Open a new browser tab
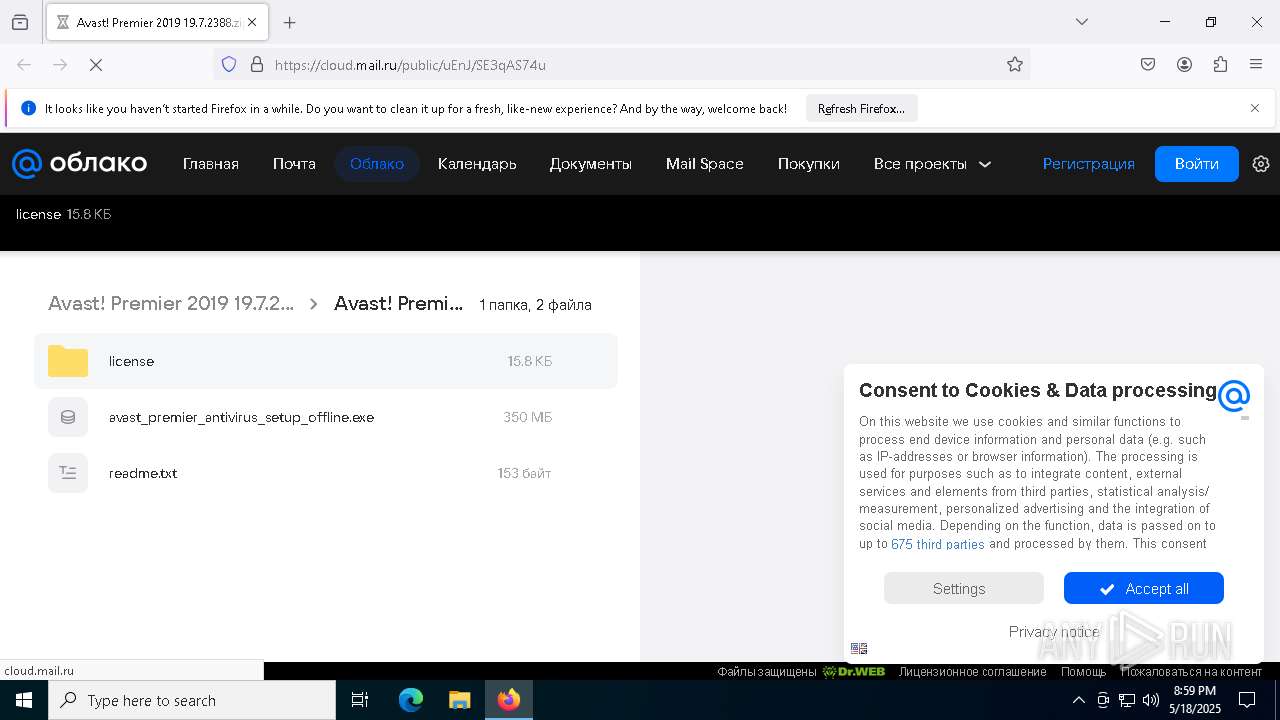 tap(290, 22)
